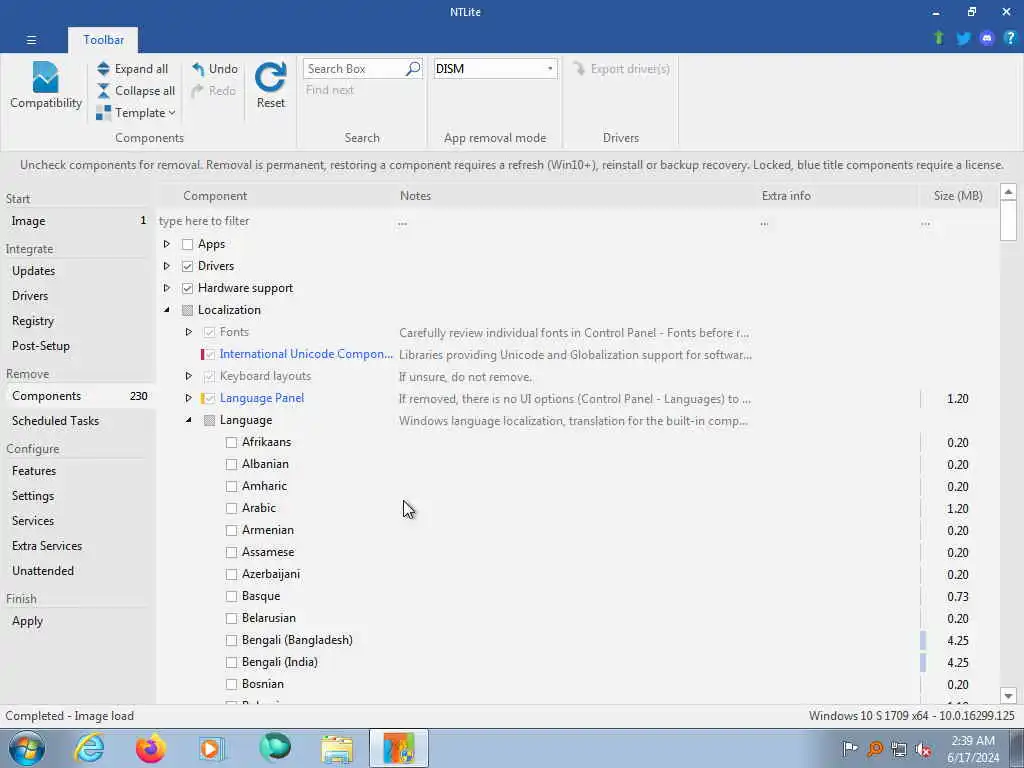Click the Collapse all icon
This screenshot has height=768, width=1024.
103,91
